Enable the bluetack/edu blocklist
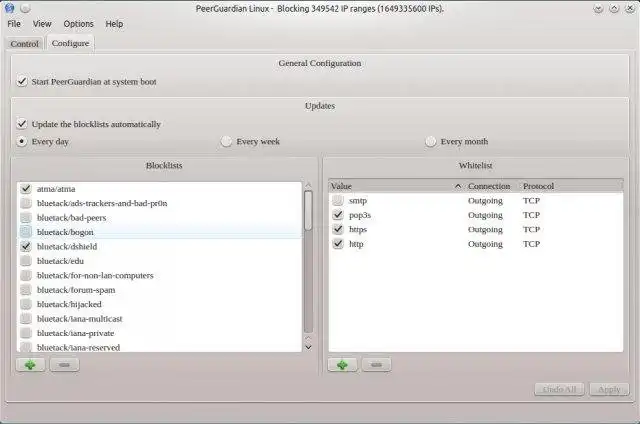Screen dimensions: 640x424 [x=26, y=261]
